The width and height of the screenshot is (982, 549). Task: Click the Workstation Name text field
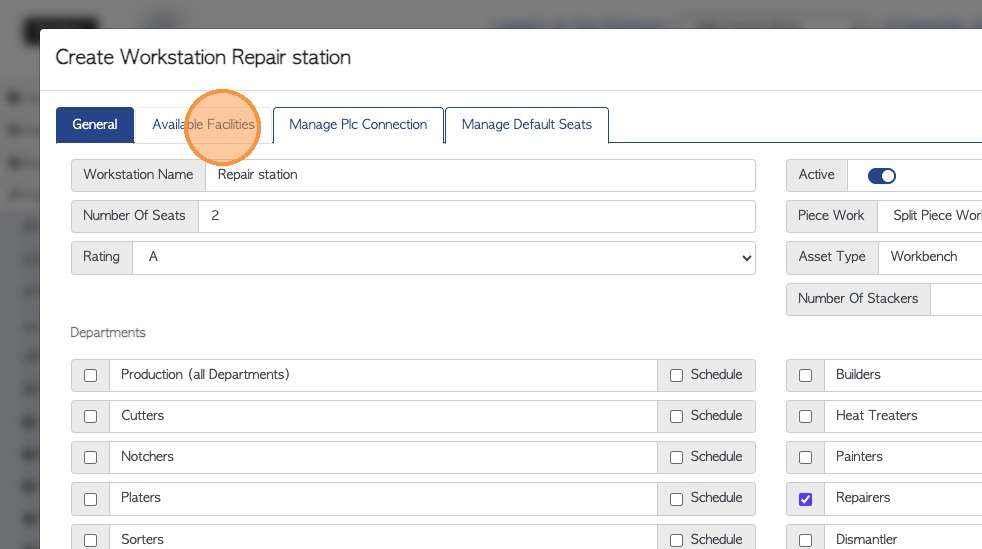tap(479, 175)
